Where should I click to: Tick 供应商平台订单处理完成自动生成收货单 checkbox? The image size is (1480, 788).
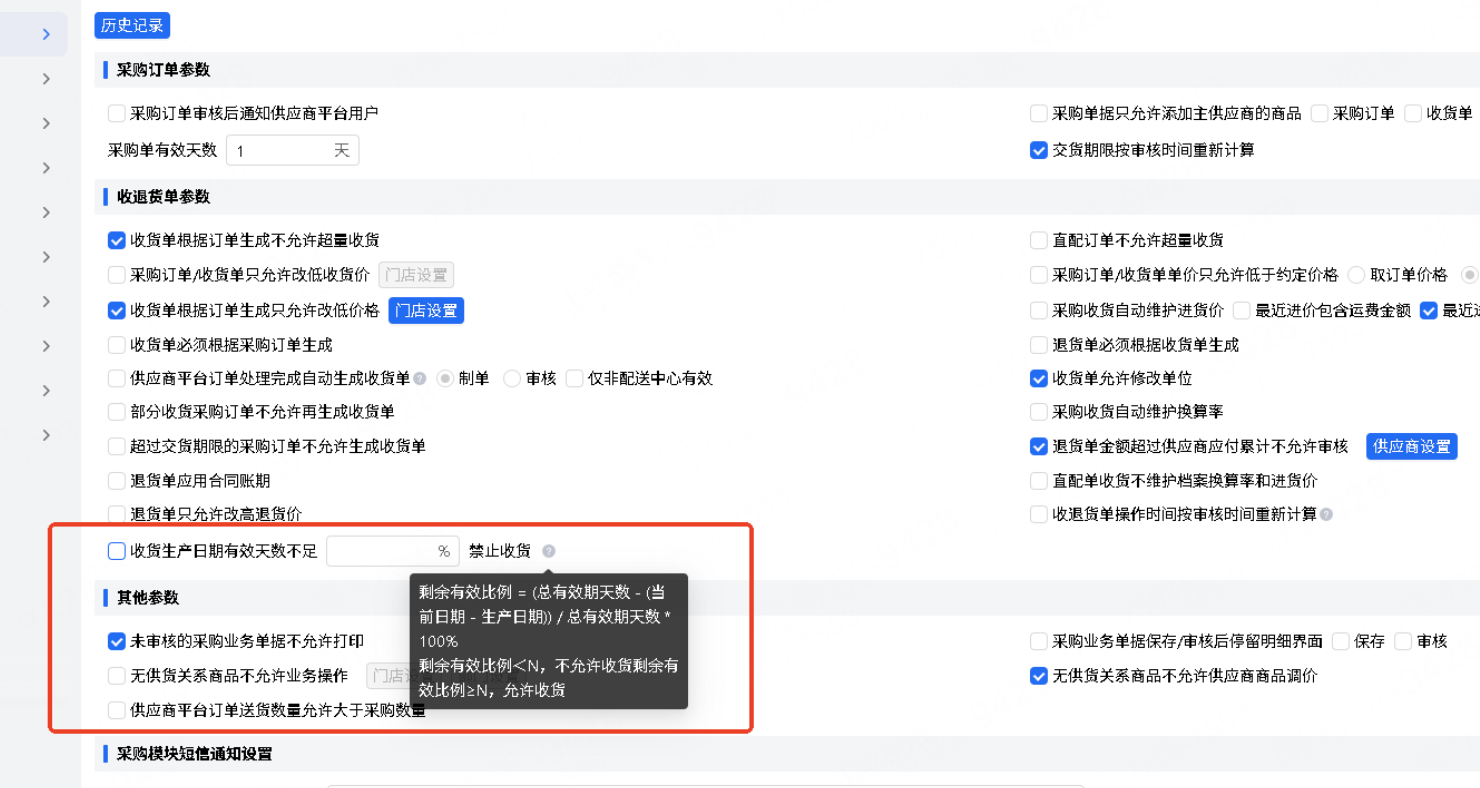coord(117,379)
